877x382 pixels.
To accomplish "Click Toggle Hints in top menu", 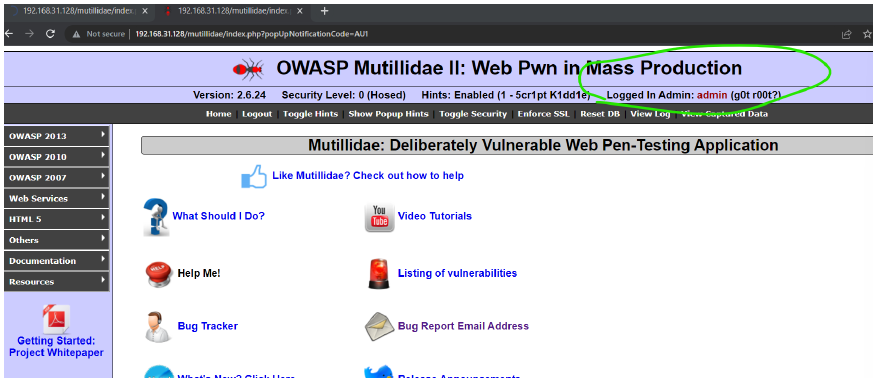I will pos(310,114).
